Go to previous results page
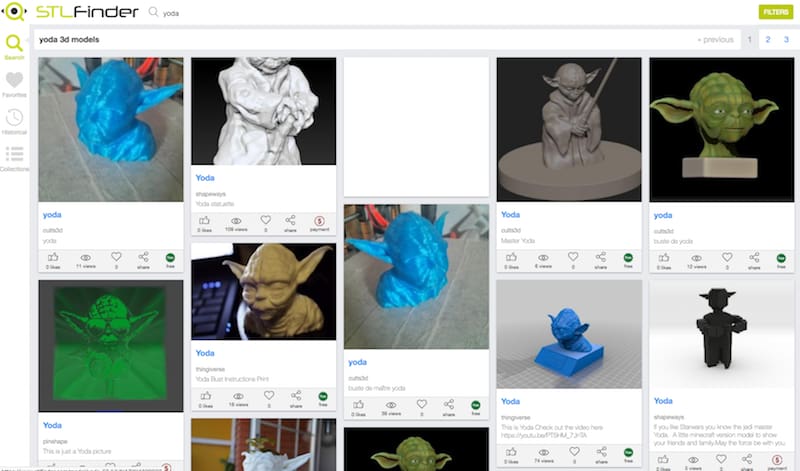This screenshot has height=471, width=800. click(715, 39)
